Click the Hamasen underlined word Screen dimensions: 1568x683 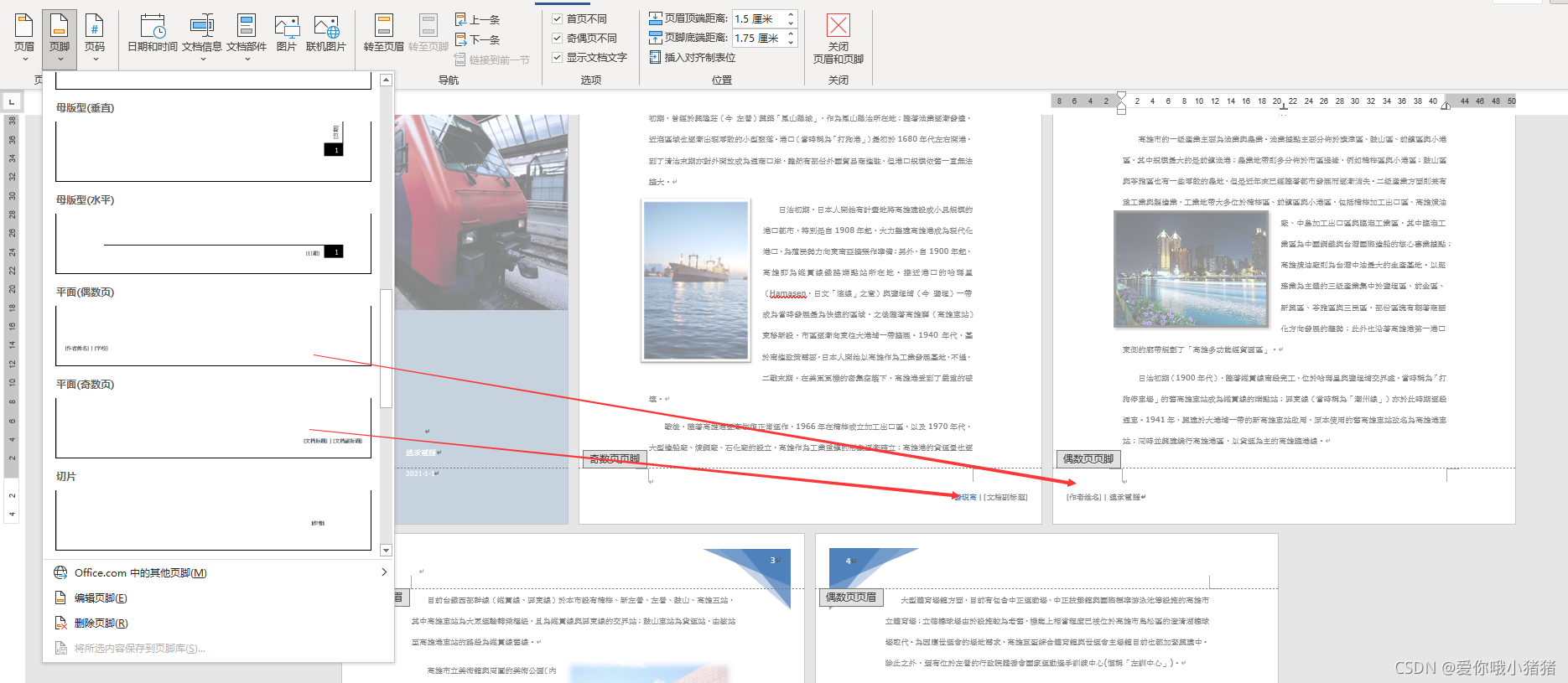pyautogui.click(x=787, y=293)
